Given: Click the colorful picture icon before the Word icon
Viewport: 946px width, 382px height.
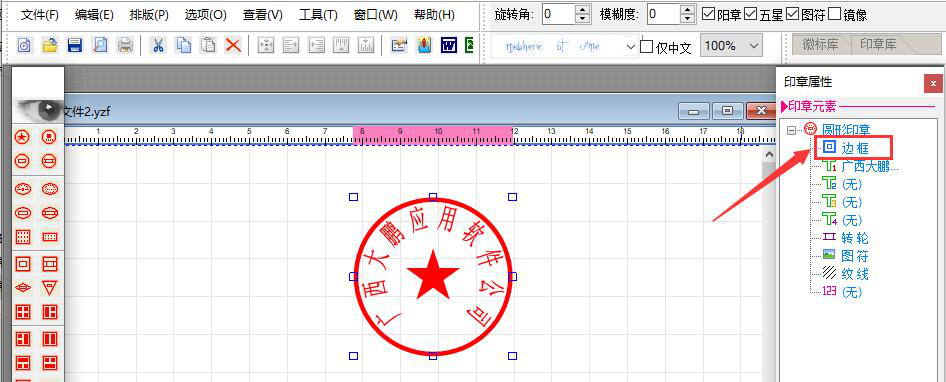Looking at the screenshot, I should click(424, 45).
